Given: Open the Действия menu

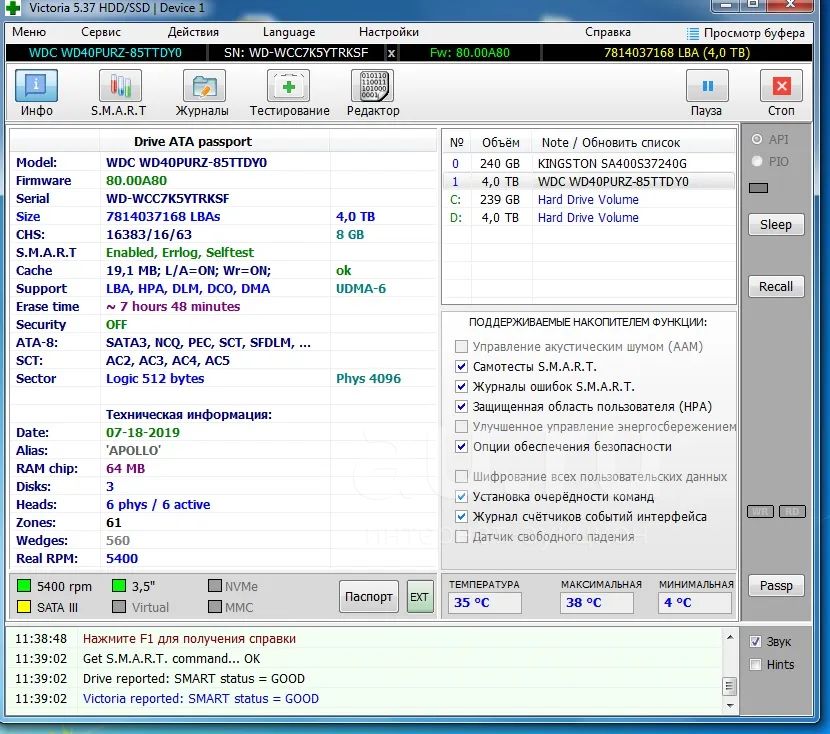Looking at the screenshot, I should pos(193,32).
